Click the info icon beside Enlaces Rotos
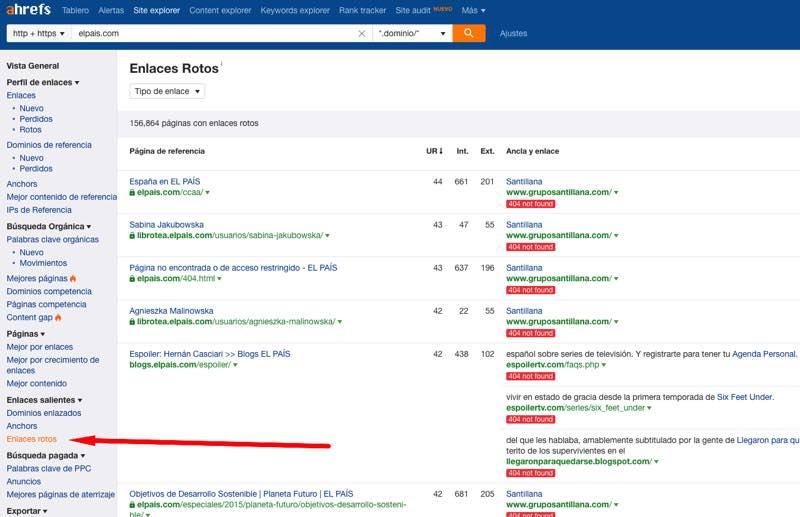800x517 pixels. (221, 63)
